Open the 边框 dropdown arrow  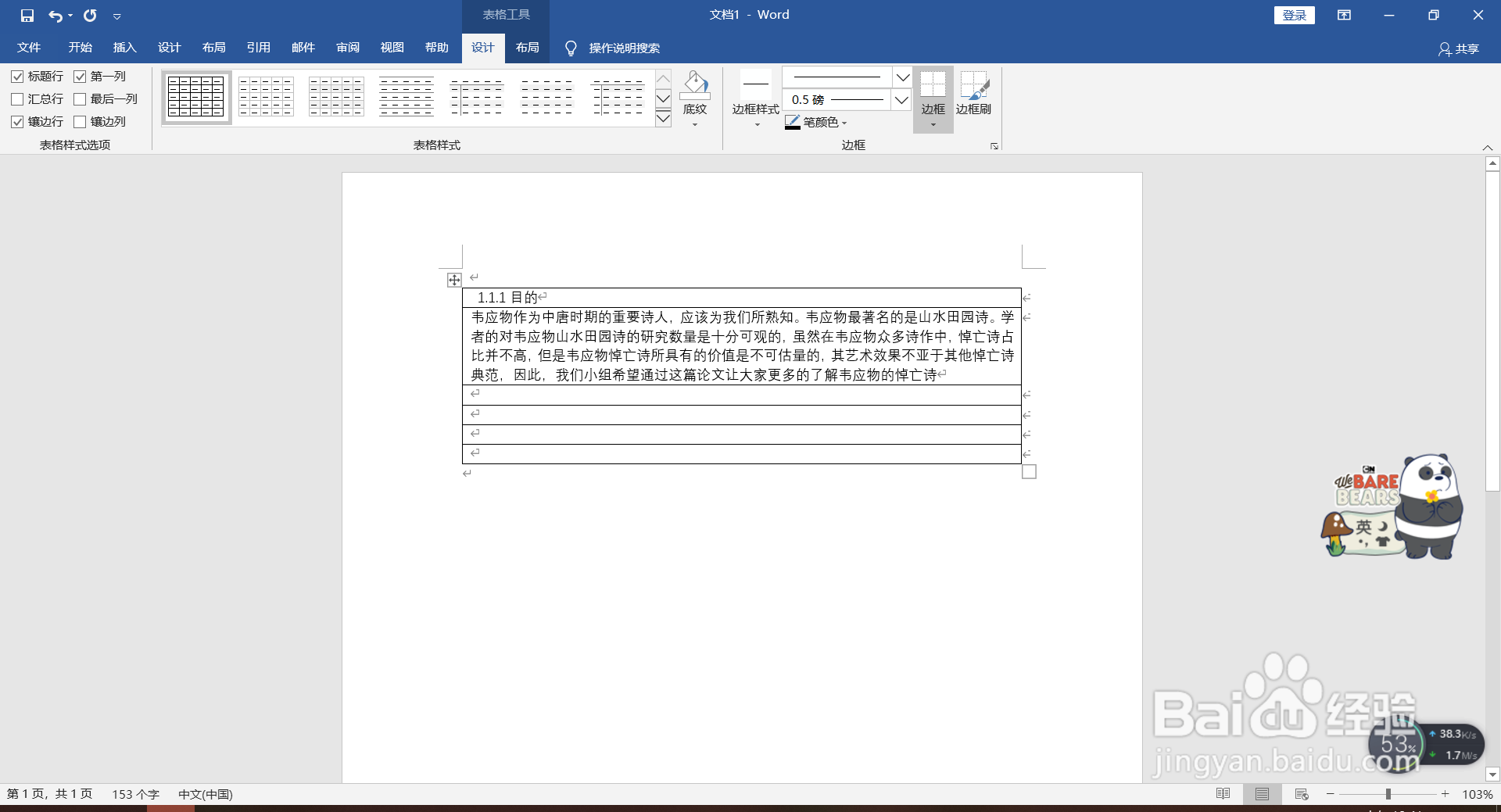point(933,125)
